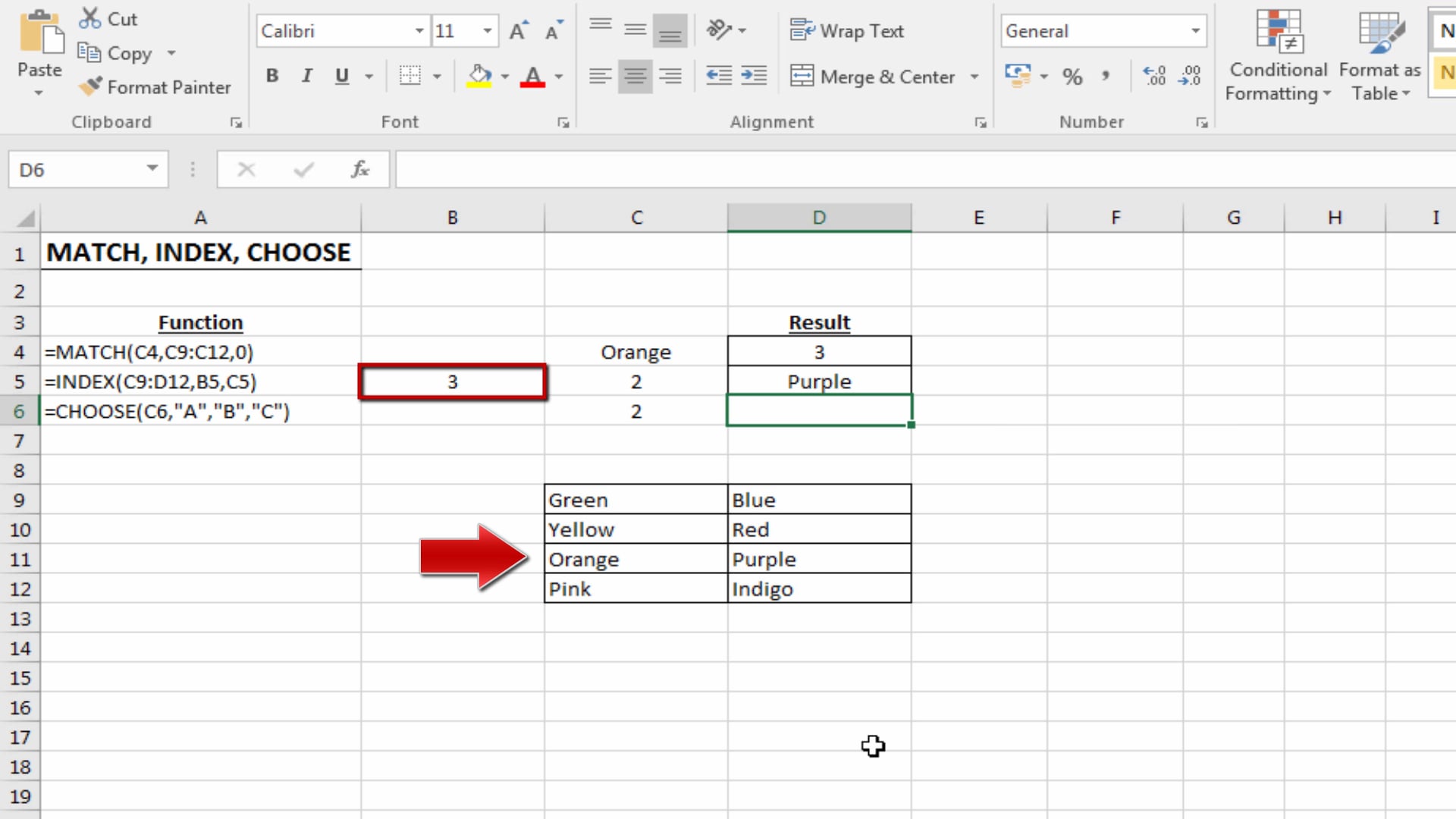Viewport: 1456px width, 819px height.
Task: Click the Format Painter icon
Action: [x=90, y=86]
